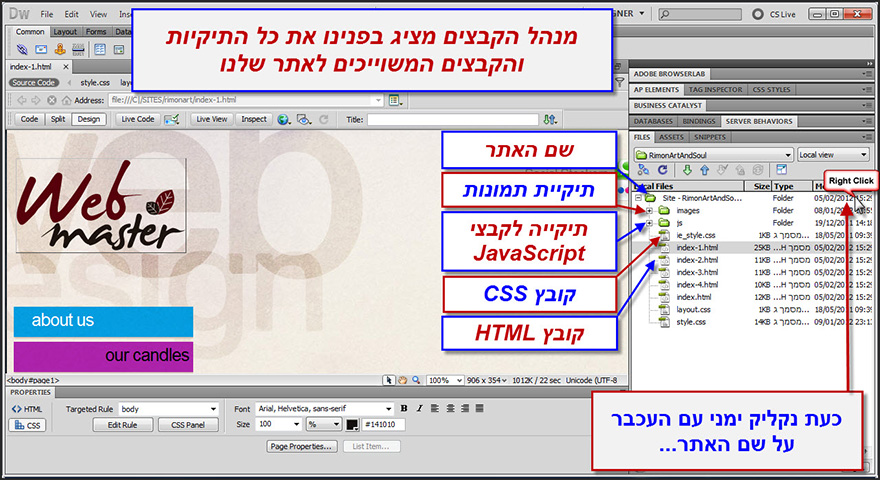Open the File menu
Image resolution: width=880 pixels, height=480 pixels.
pos(47,14)
